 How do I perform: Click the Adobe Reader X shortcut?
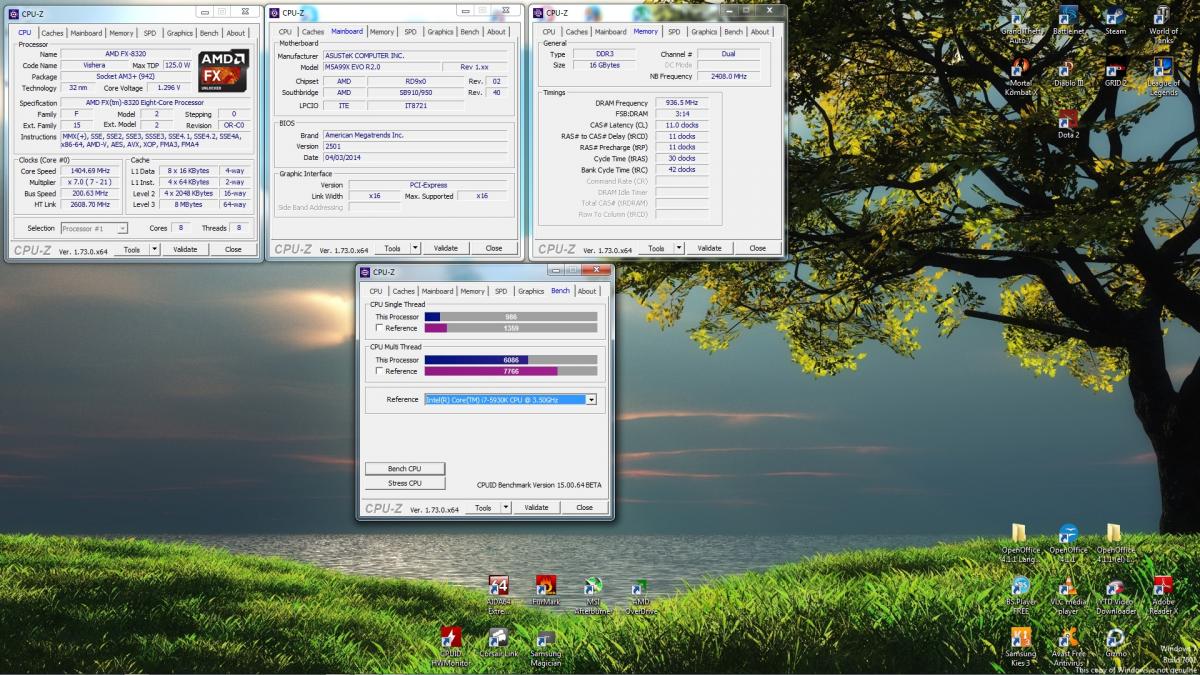point(1163,594)
